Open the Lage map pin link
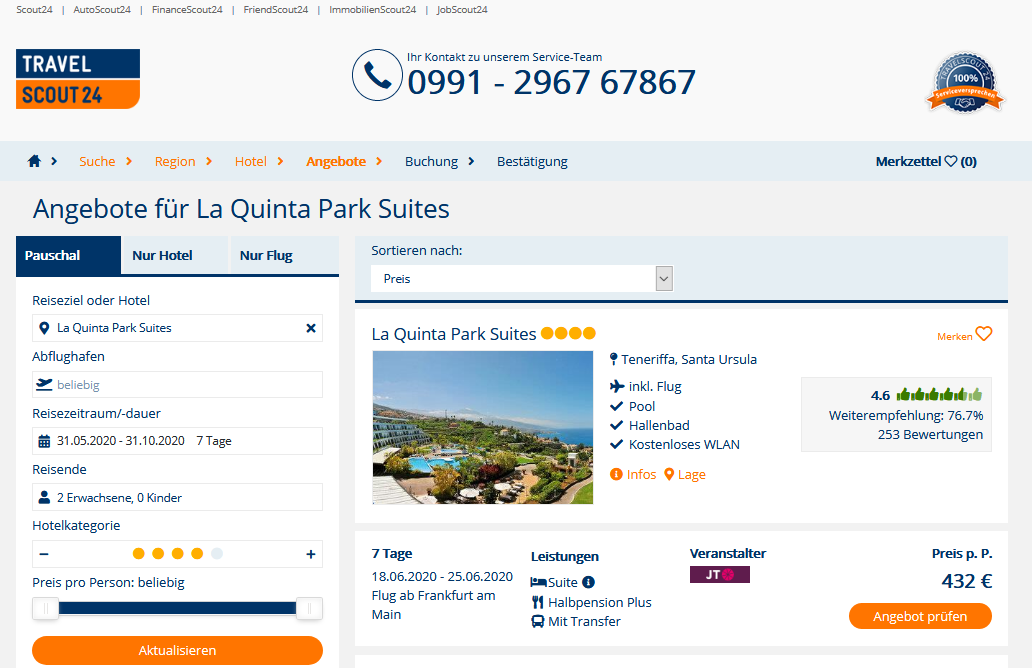This screenshot has height=668, width=1032. (x=684, y=475)
